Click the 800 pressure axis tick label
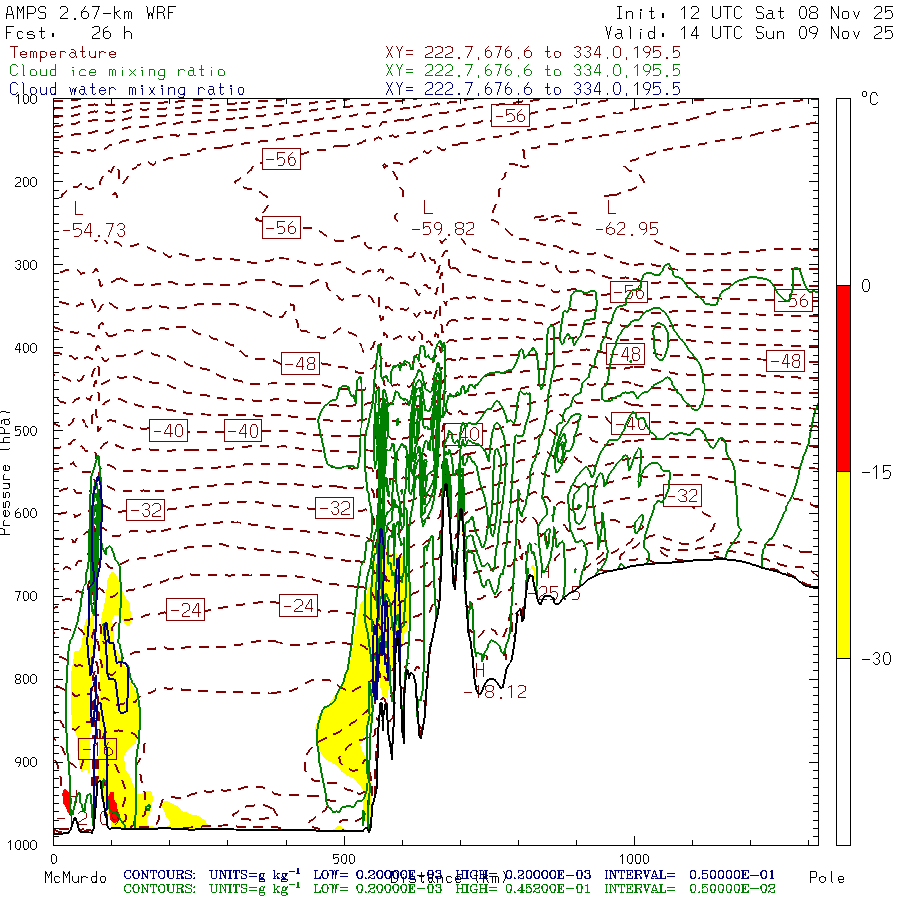The width and height of the screenshot is (900, 900). click(x=25, y=680)
